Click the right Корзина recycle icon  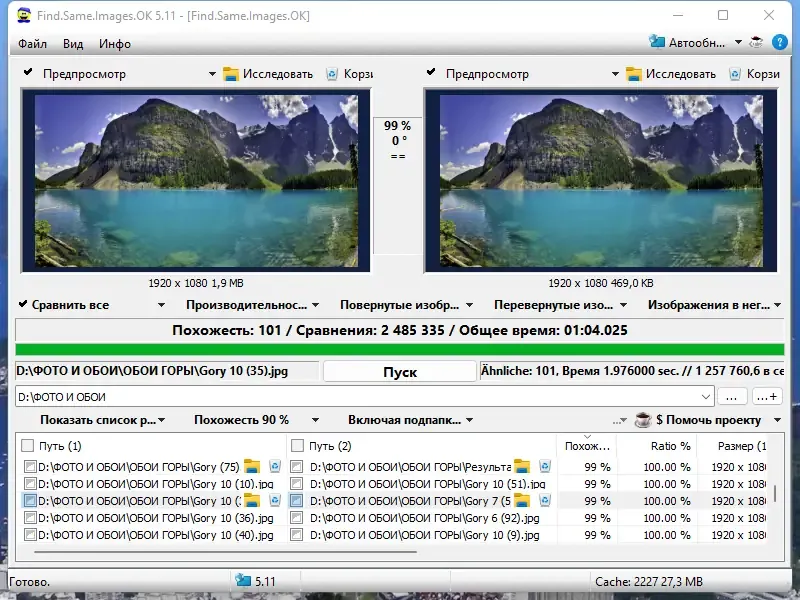735,74
